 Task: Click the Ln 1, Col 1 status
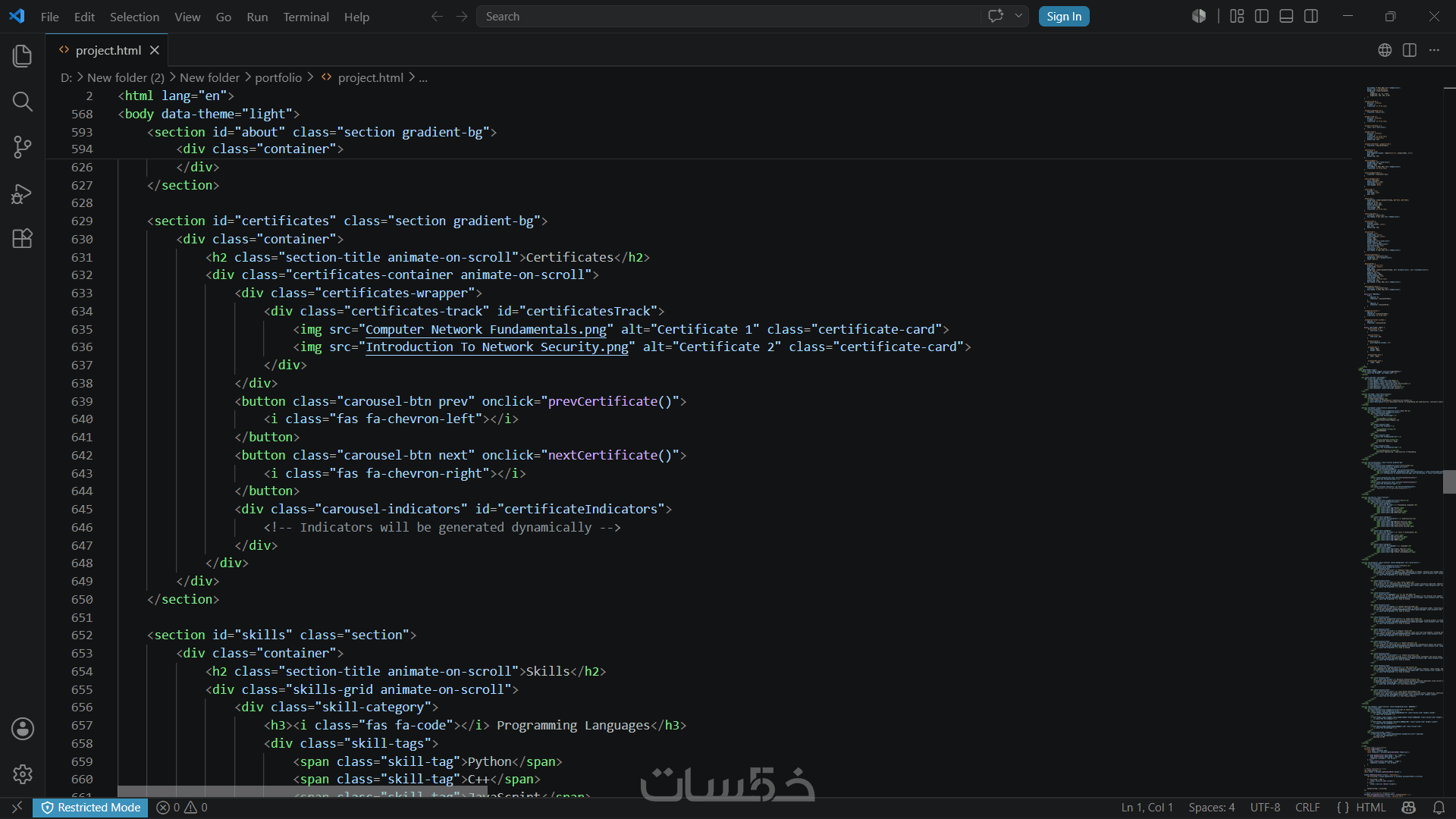click(1147, 808)
